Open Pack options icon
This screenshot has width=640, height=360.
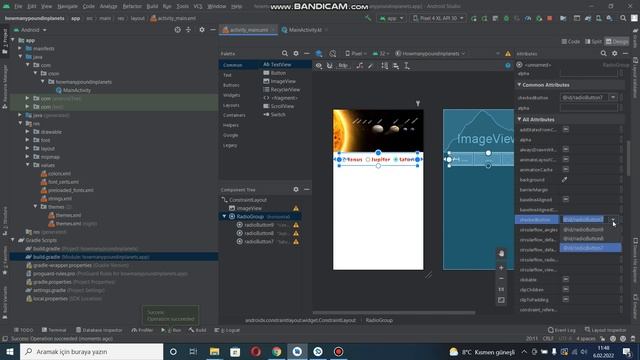pos(384,66)
